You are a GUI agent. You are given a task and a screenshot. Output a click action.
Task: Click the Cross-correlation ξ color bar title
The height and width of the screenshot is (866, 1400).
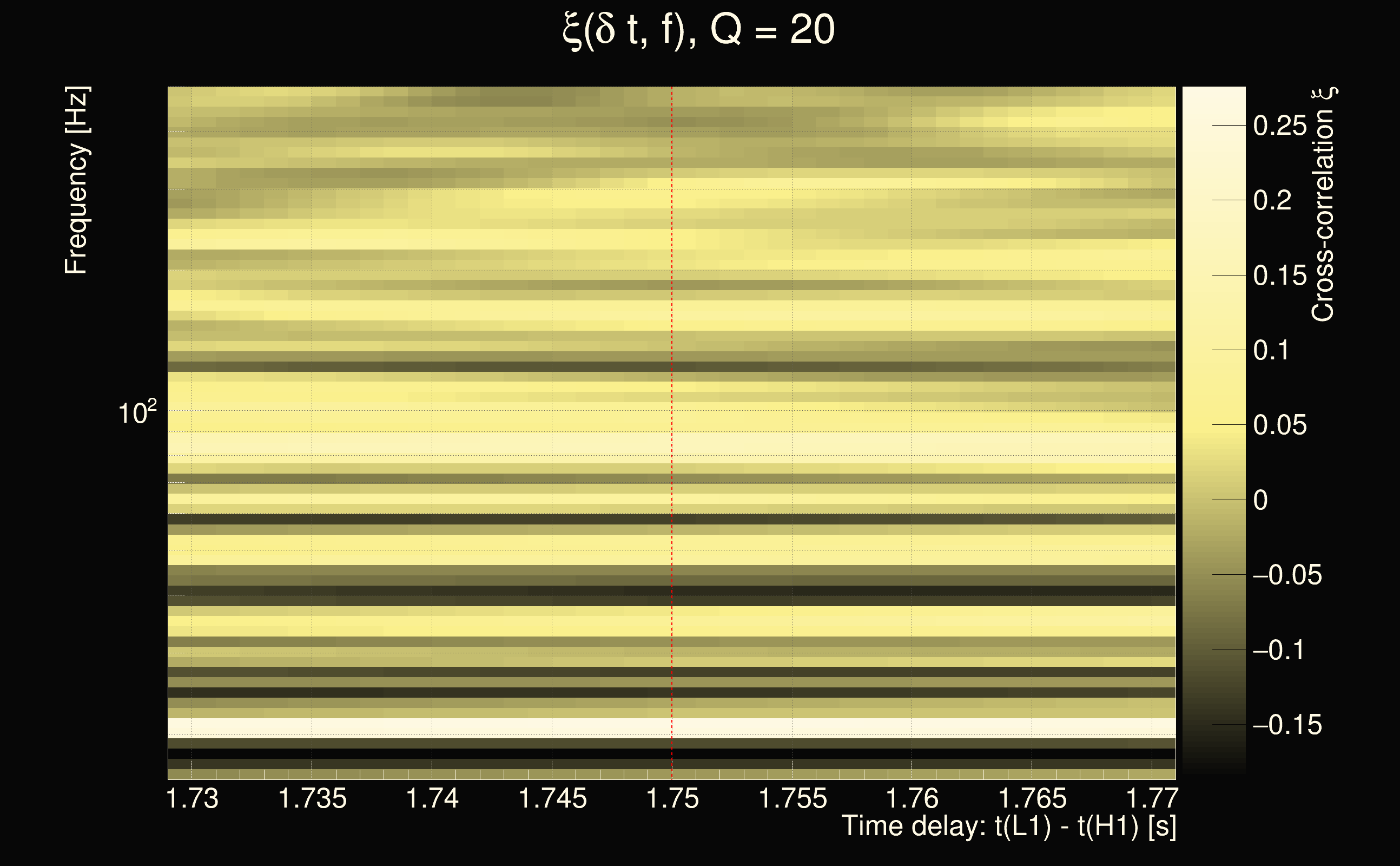[x=1323, y=205]
